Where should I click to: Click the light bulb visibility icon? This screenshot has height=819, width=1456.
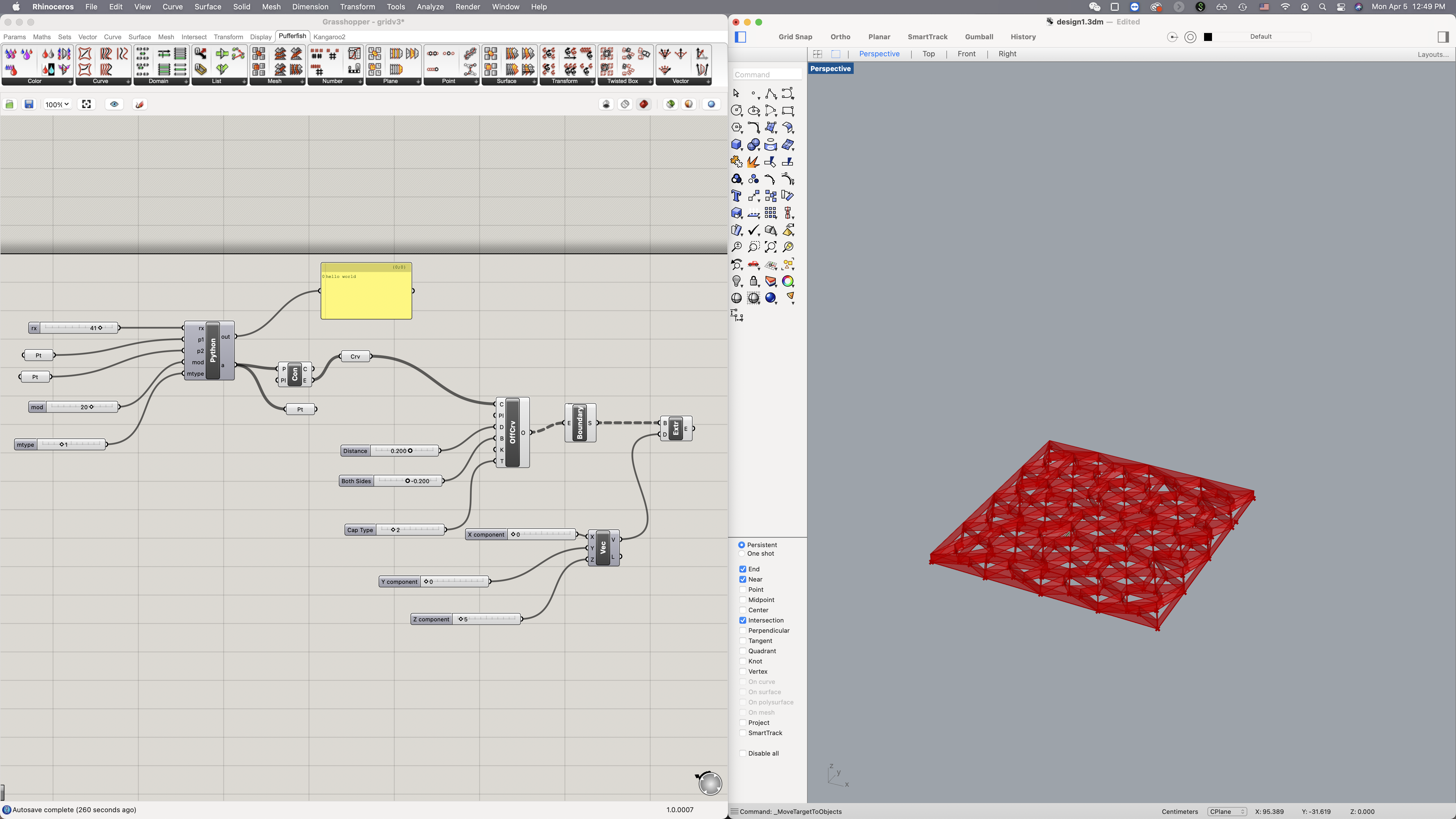click(737, 281)
